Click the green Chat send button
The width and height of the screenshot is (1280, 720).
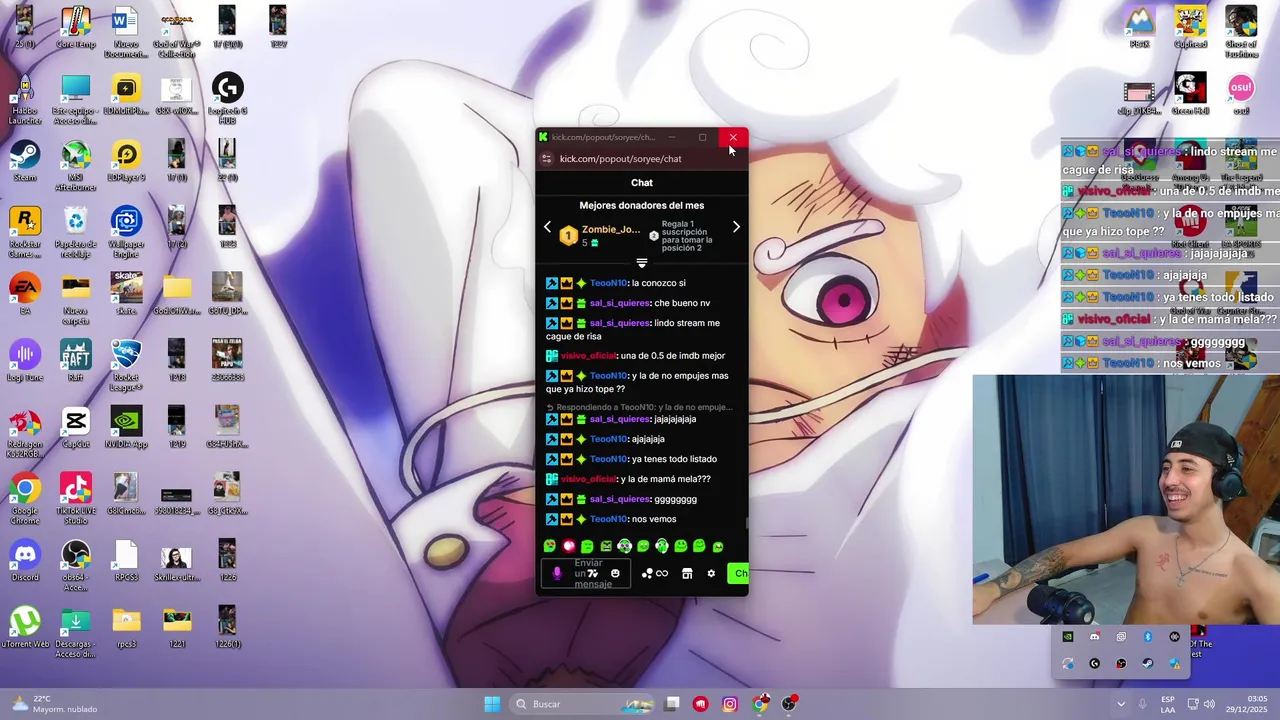(x=739, y=573)
